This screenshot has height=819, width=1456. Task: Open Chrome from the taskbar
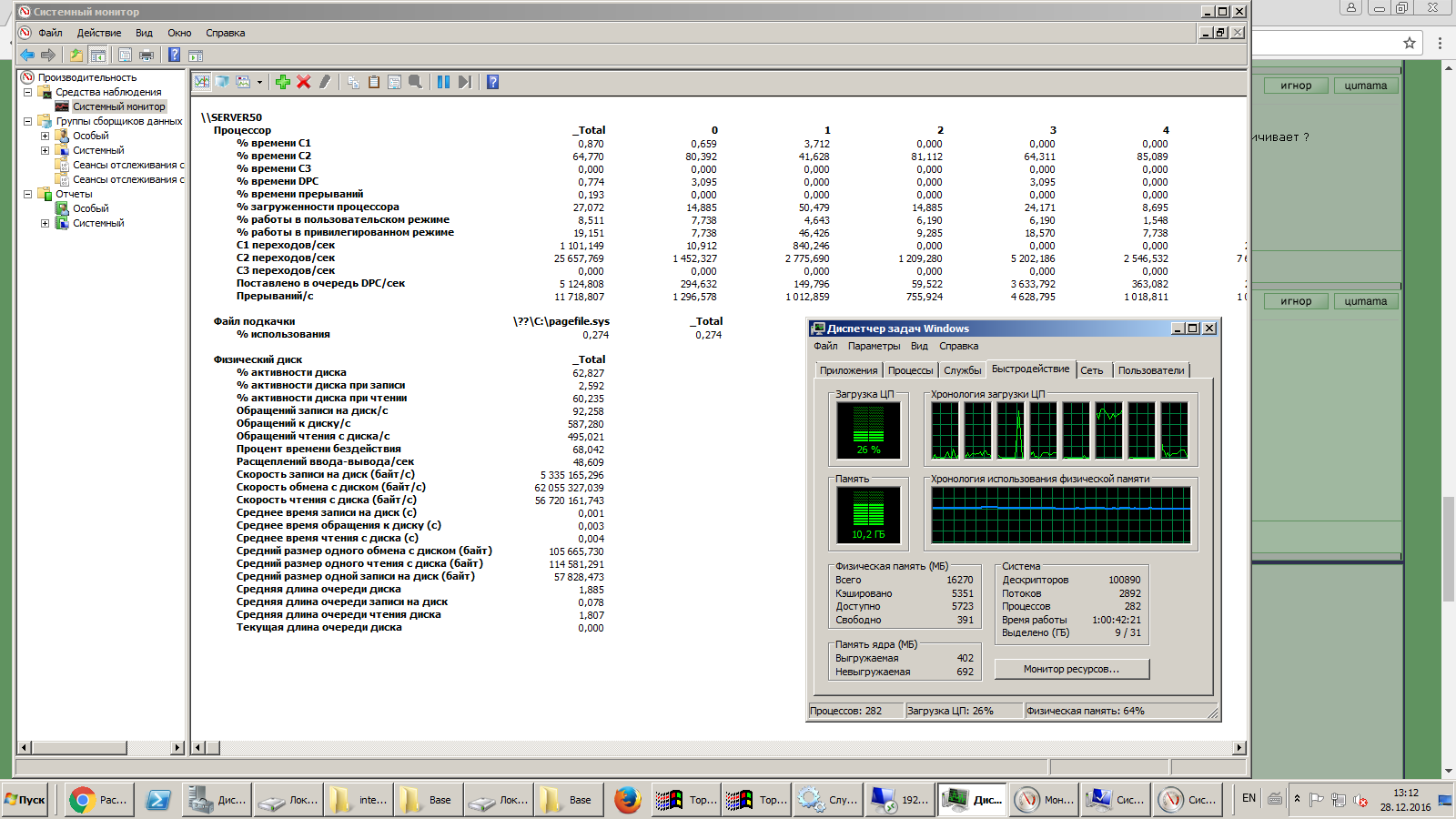pos(99,800)
